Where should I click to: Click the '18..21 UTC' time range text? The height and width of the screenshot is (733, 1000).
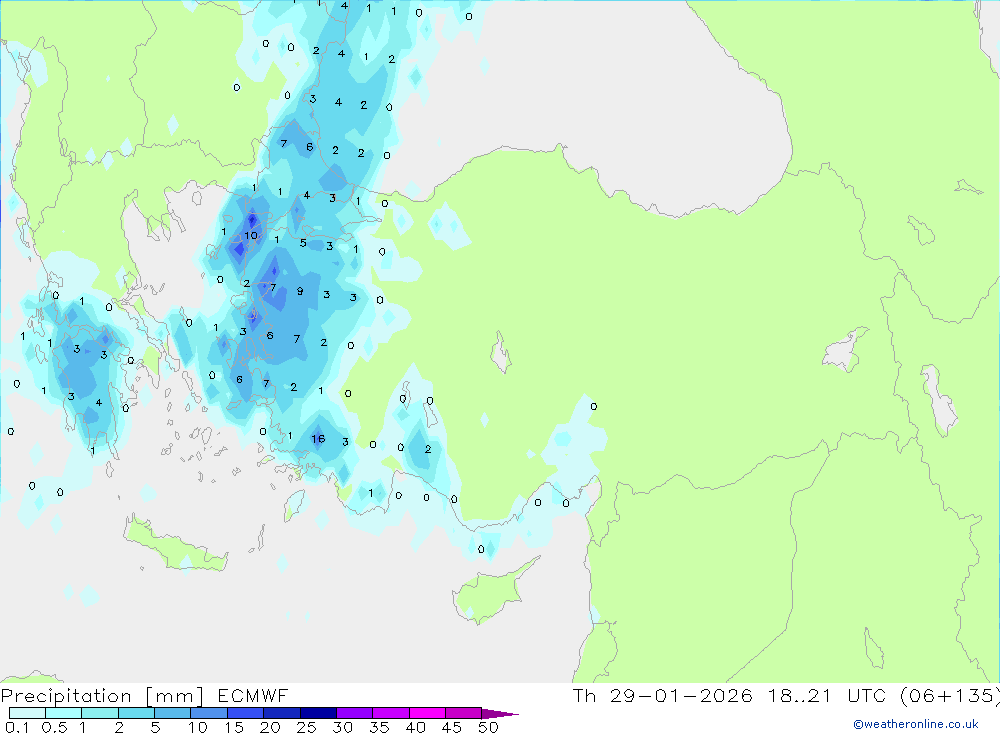click(x=827, y=695)
